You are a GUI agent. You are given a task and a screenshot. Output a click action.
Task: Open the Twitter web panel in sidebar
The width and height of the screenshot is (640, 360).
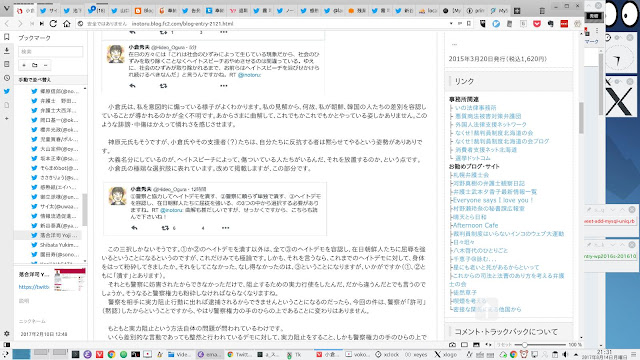click(7, 91)
